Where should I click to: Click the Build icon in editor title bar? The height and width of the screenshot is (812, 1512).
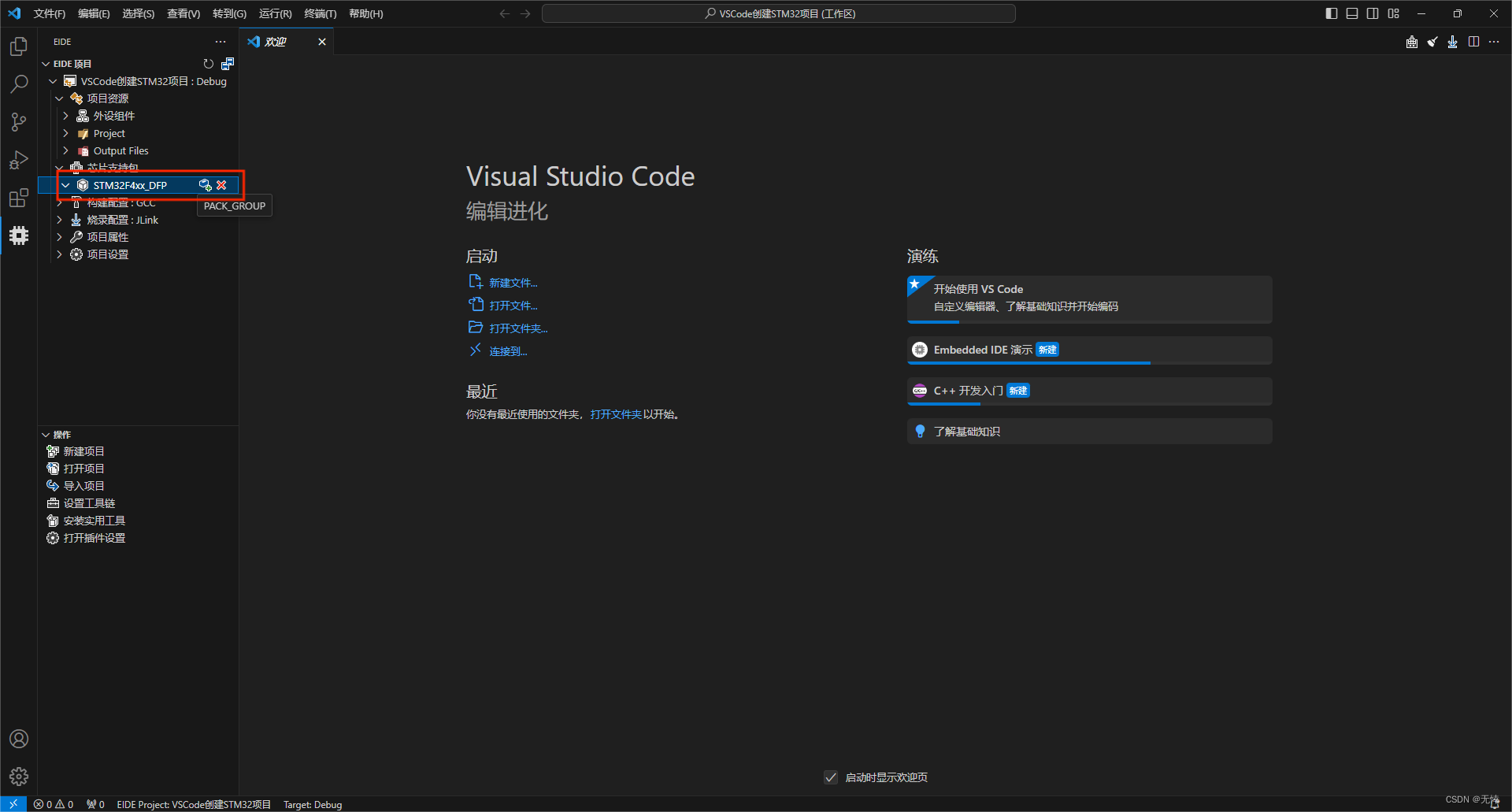click(1412, 42)
